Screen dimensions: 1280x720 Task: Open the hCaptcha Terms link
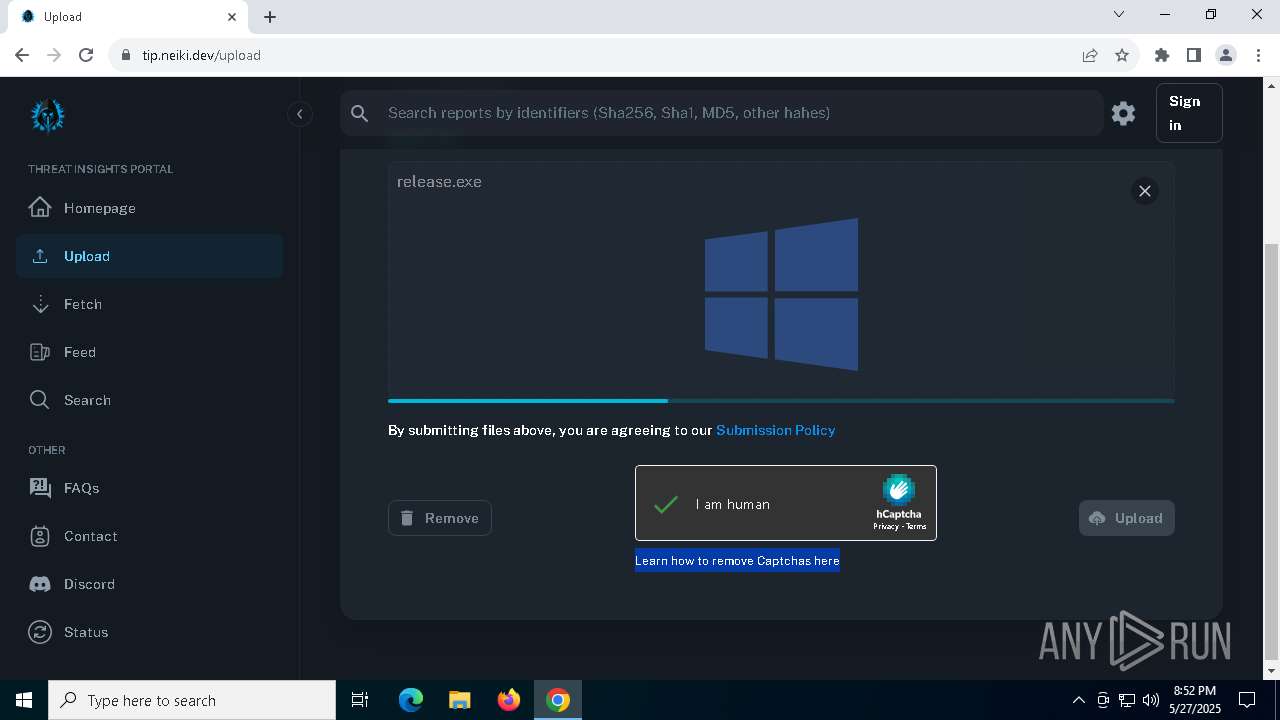916,526
